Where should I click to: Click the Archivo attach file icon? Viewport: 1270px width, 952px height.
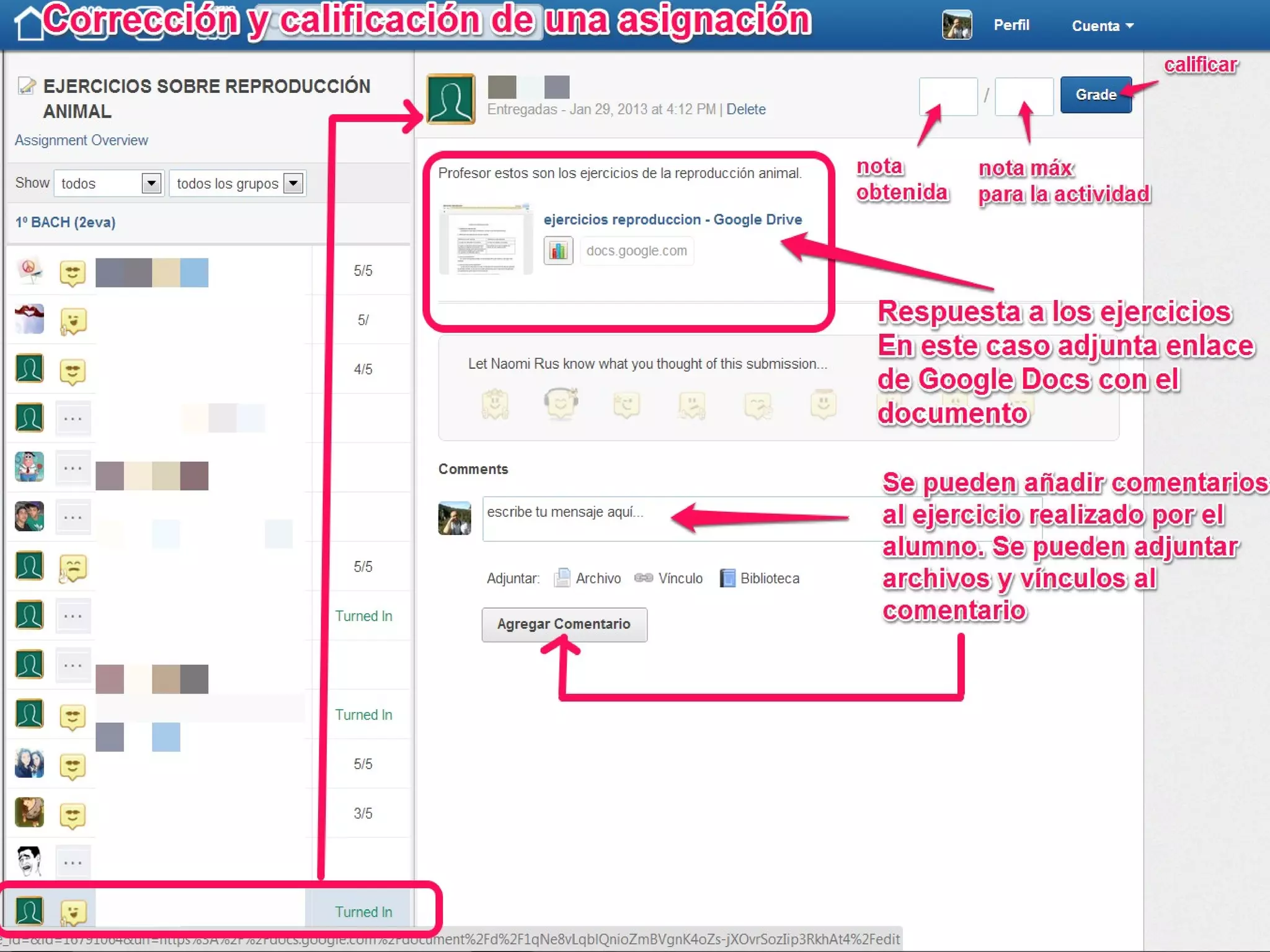coord(562,578)
